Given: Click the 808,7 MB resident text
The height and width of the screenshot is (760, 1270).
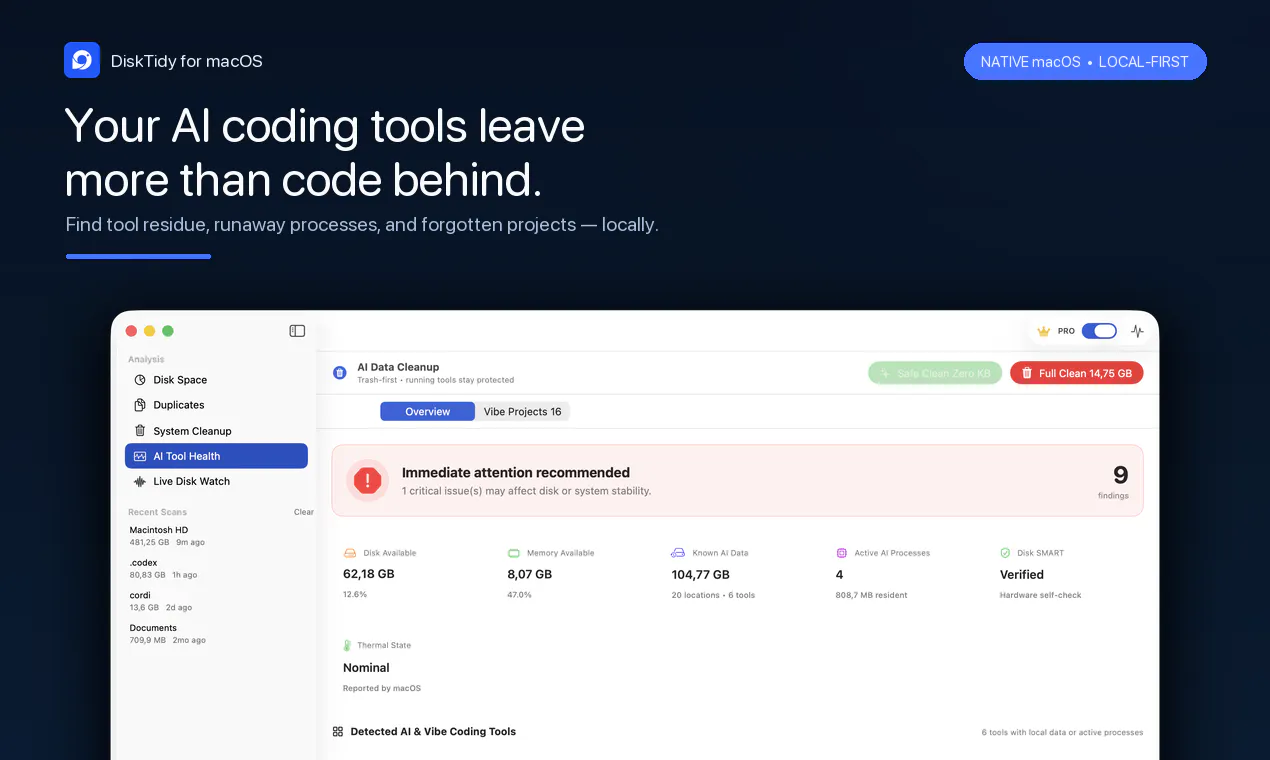Looking at the screenshot, I should pos(872,595).
